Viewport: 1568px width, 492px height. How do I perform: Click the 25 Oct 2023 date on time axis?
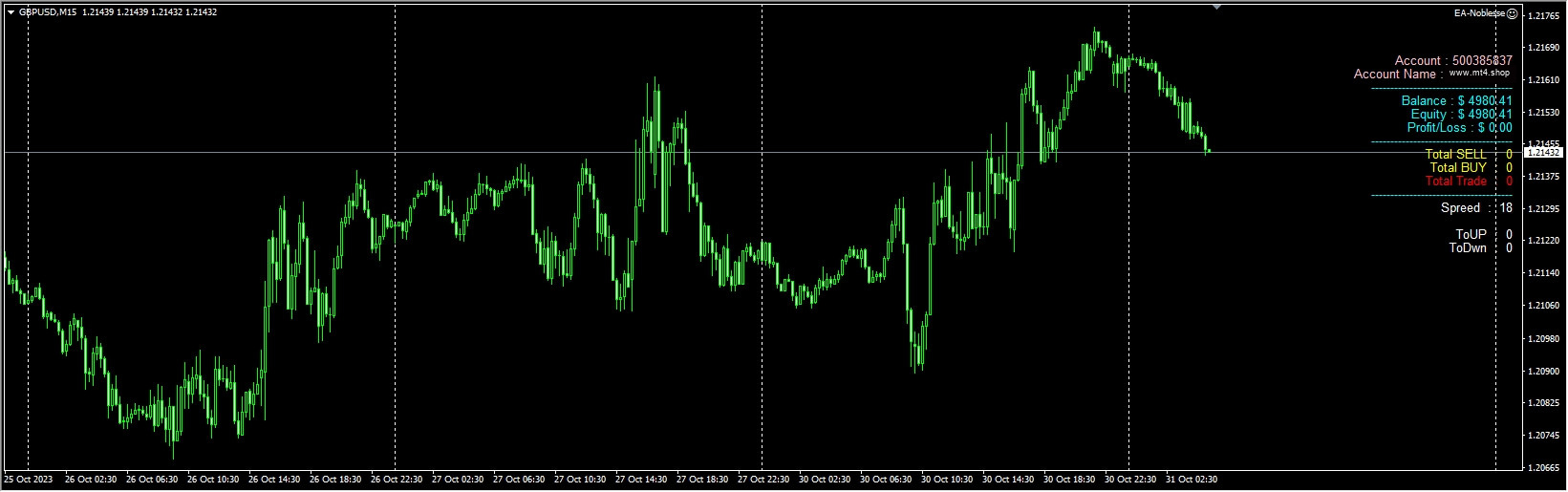(x=29, y=479)
